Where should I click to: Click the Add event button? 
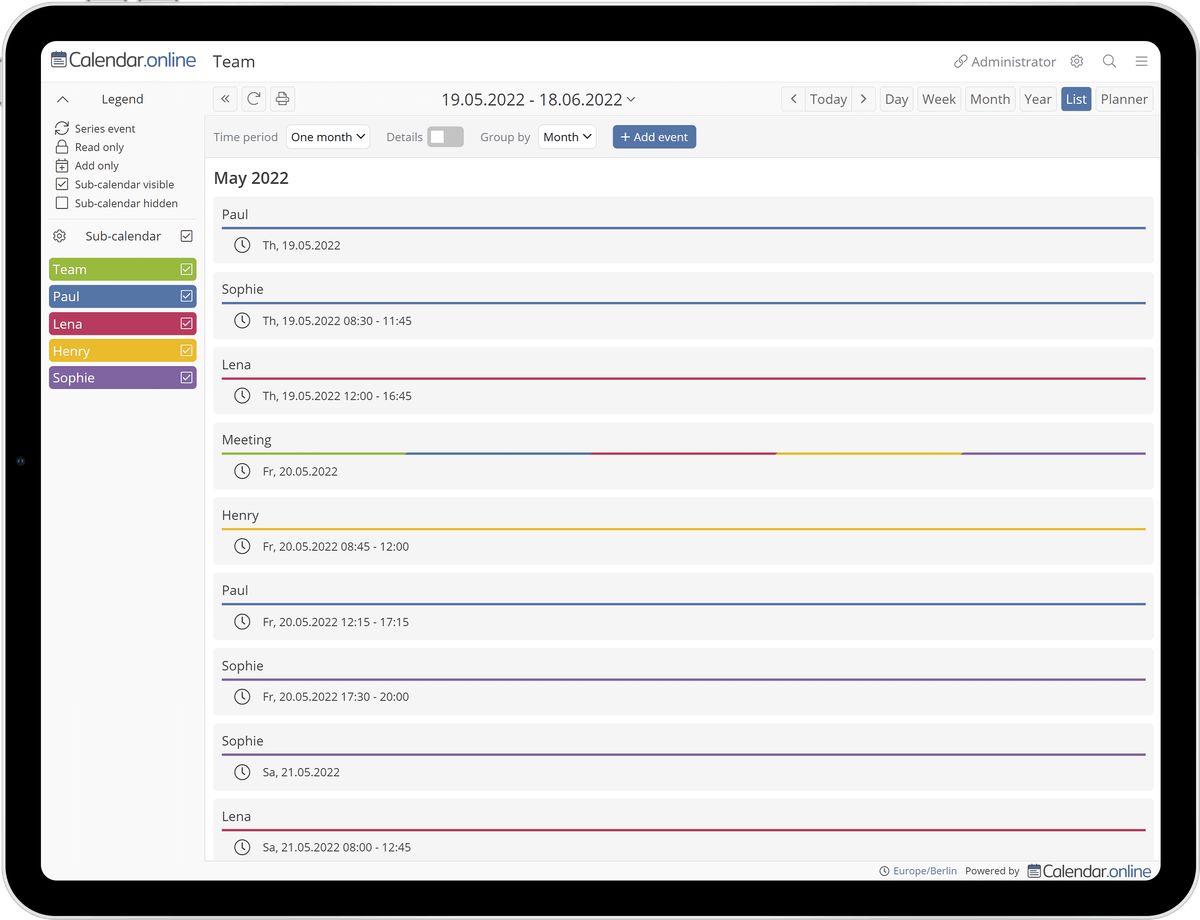tap(654, 137)
